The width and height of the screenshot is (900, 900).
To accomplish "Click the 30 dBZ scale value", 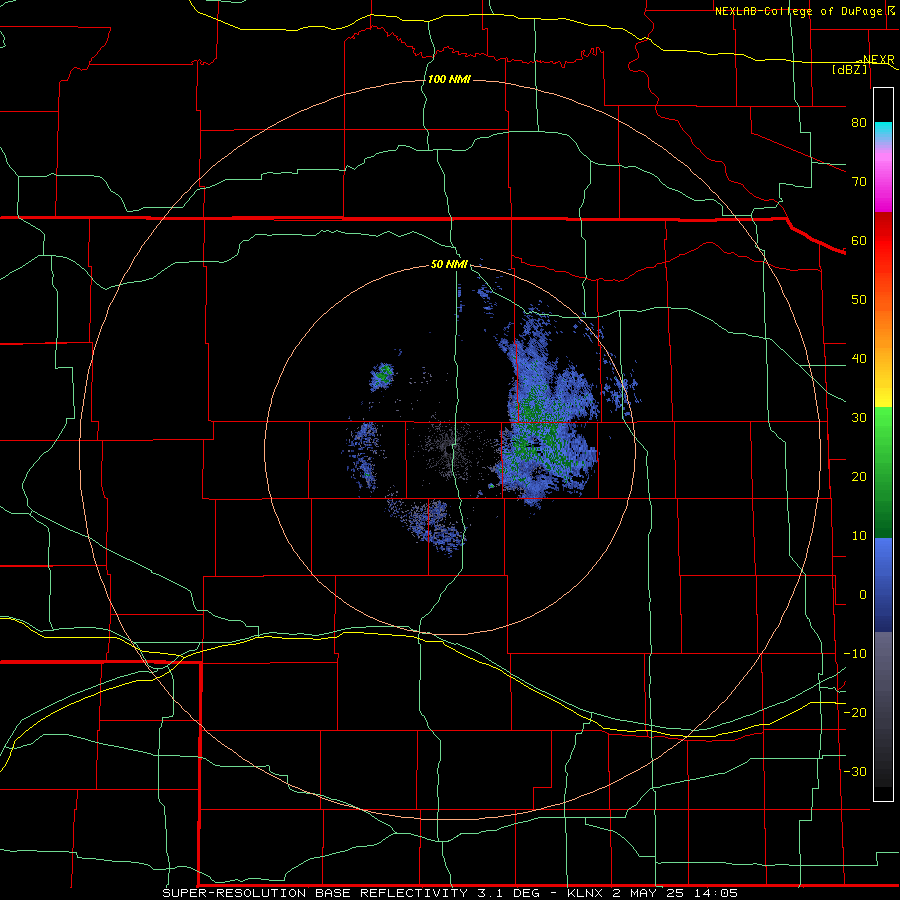I will point(859,418).
